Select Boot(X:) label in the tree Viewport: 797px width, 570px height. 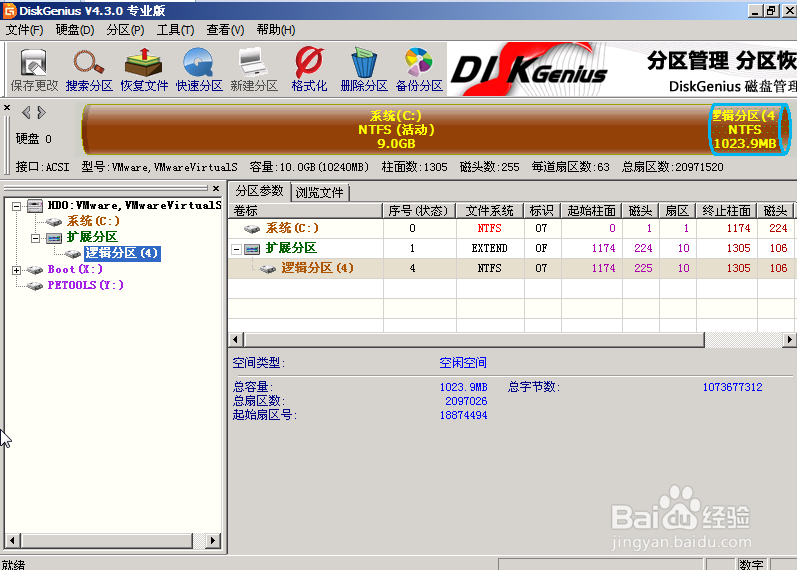click(75, 269)
